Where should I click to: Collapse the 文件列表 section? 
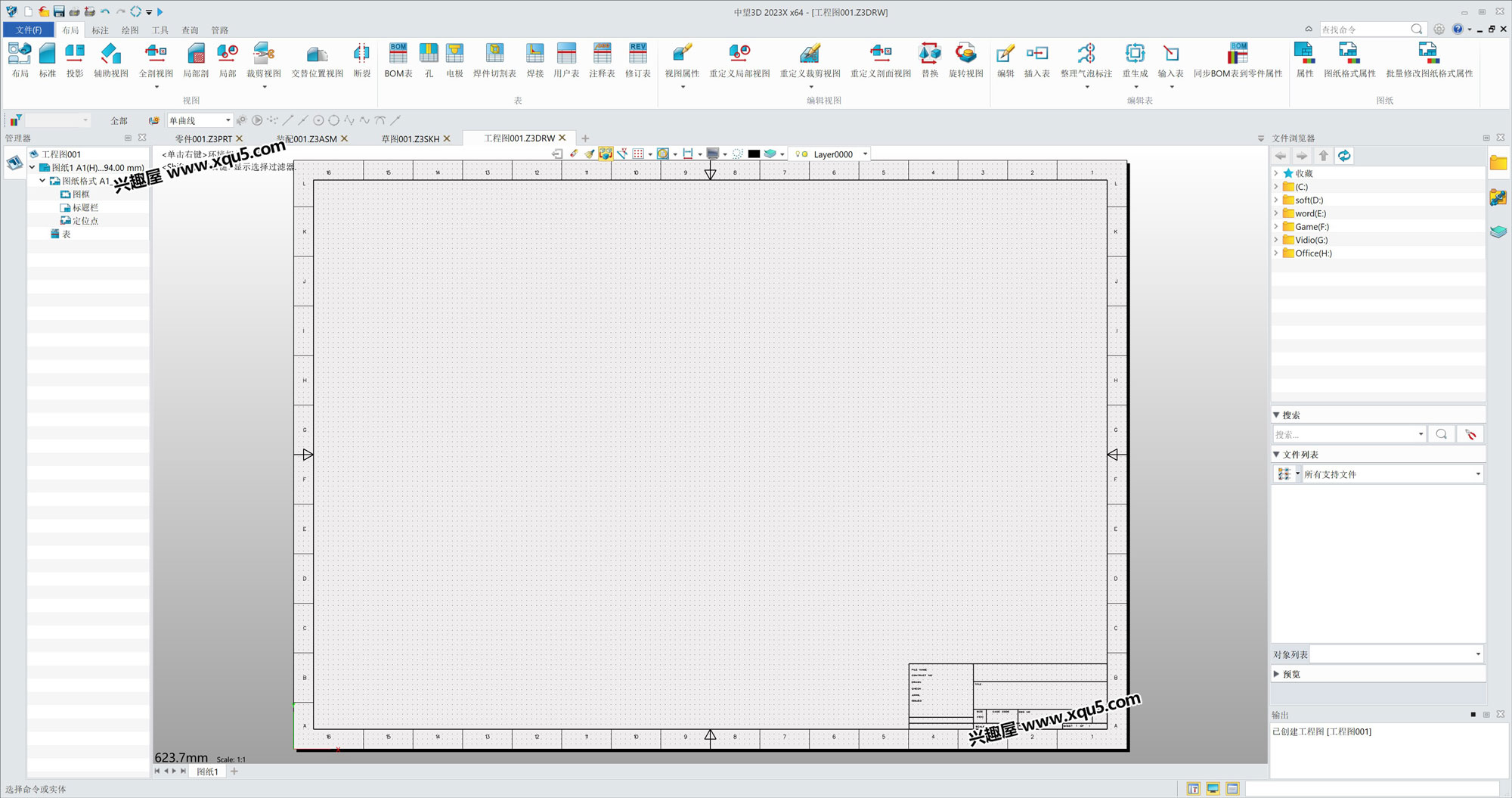(x=1276, y=455)
